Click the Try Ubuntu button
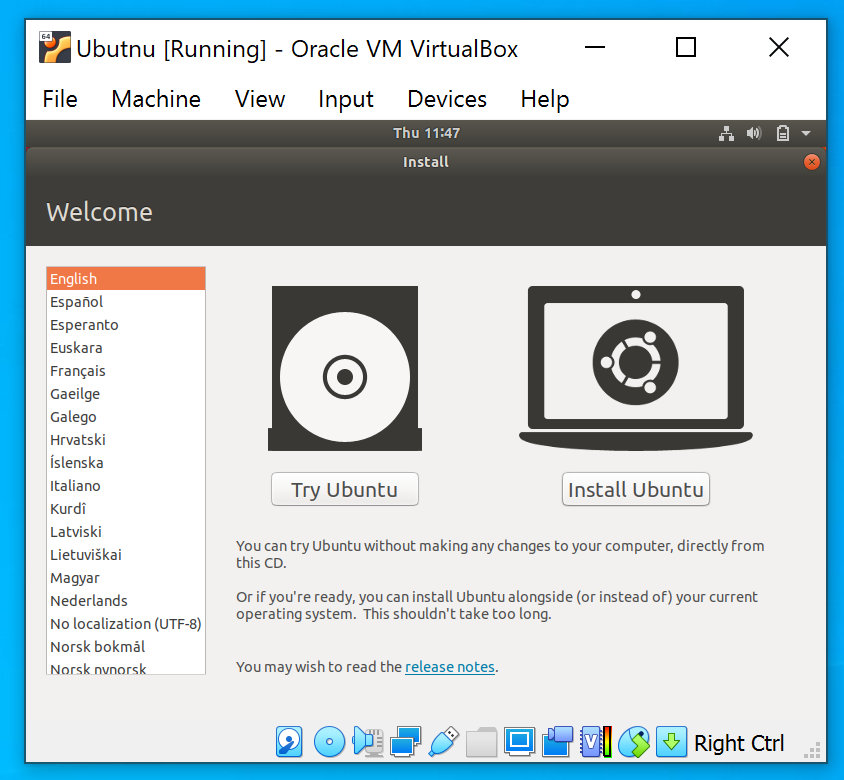Screen dimensions: 844x780 [x=345, y=489]
